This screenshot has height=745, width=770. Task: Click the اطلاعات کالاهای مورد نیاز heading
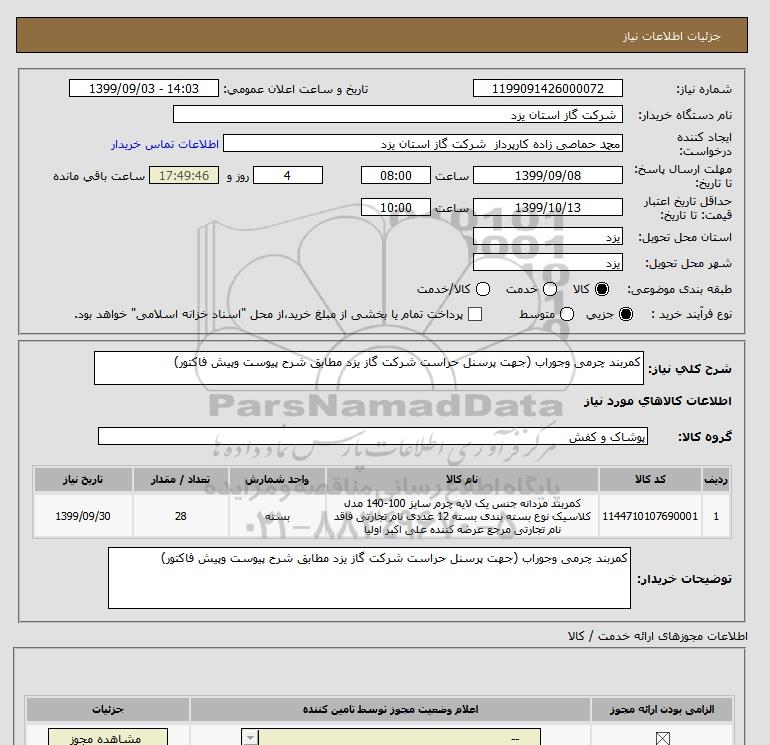(x=657, y=401)
